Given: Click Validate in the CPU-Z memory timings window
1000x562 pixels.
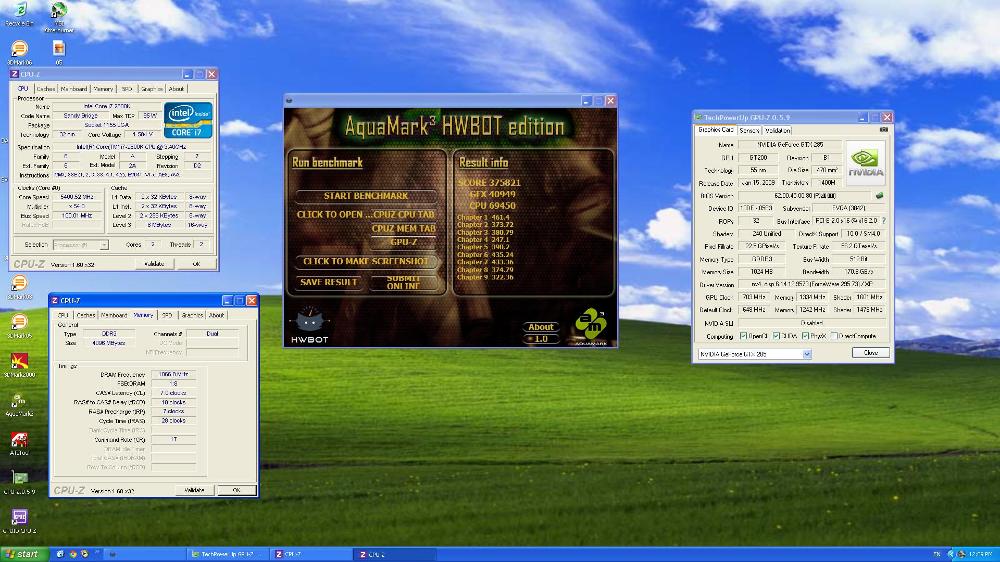Looking at the screenshot, I should pyautogui.click(x=195, y=490).
